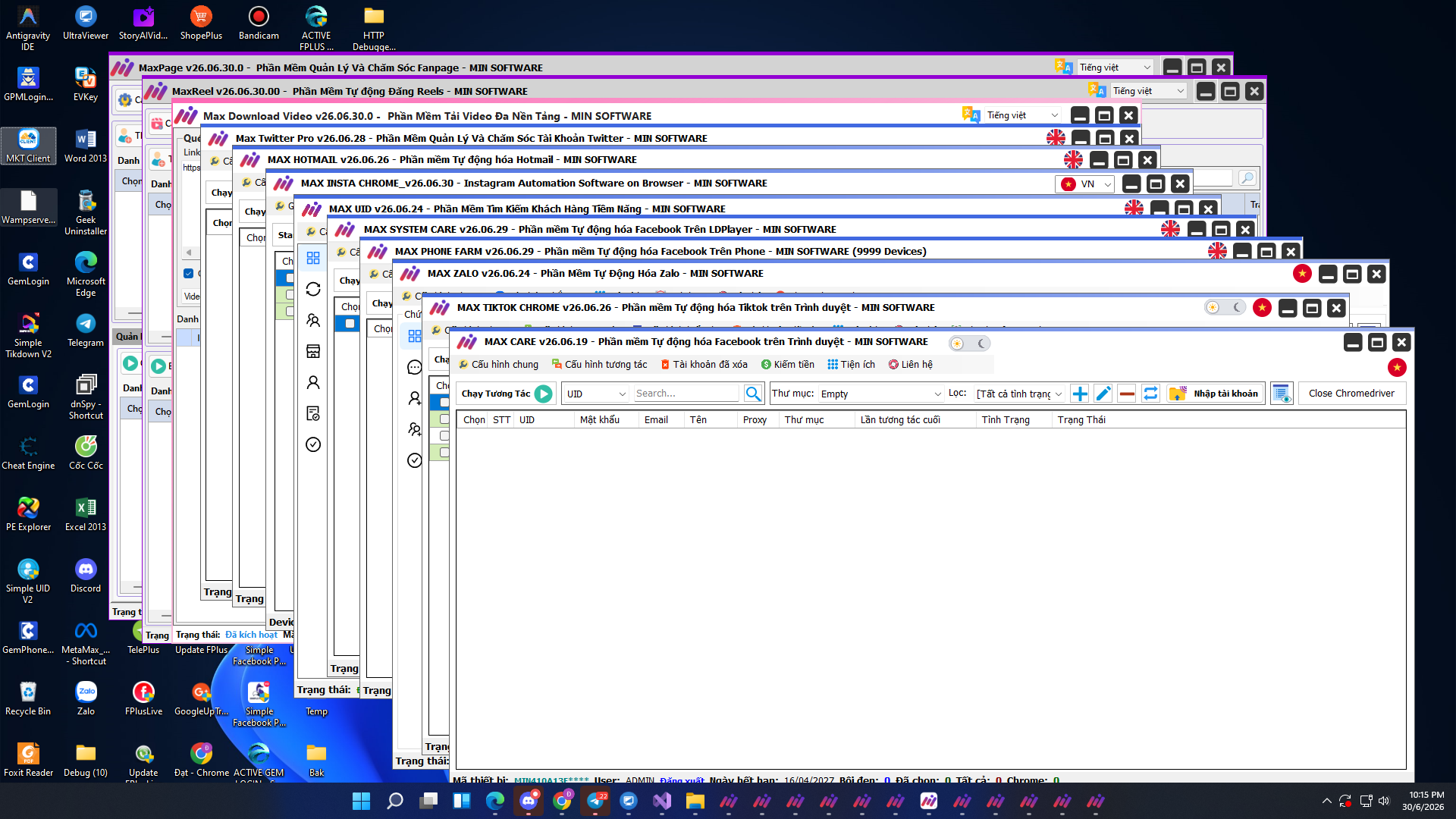Click in the Search... field of MAX CARE
1456x819 pixels.
pos(686,394)
